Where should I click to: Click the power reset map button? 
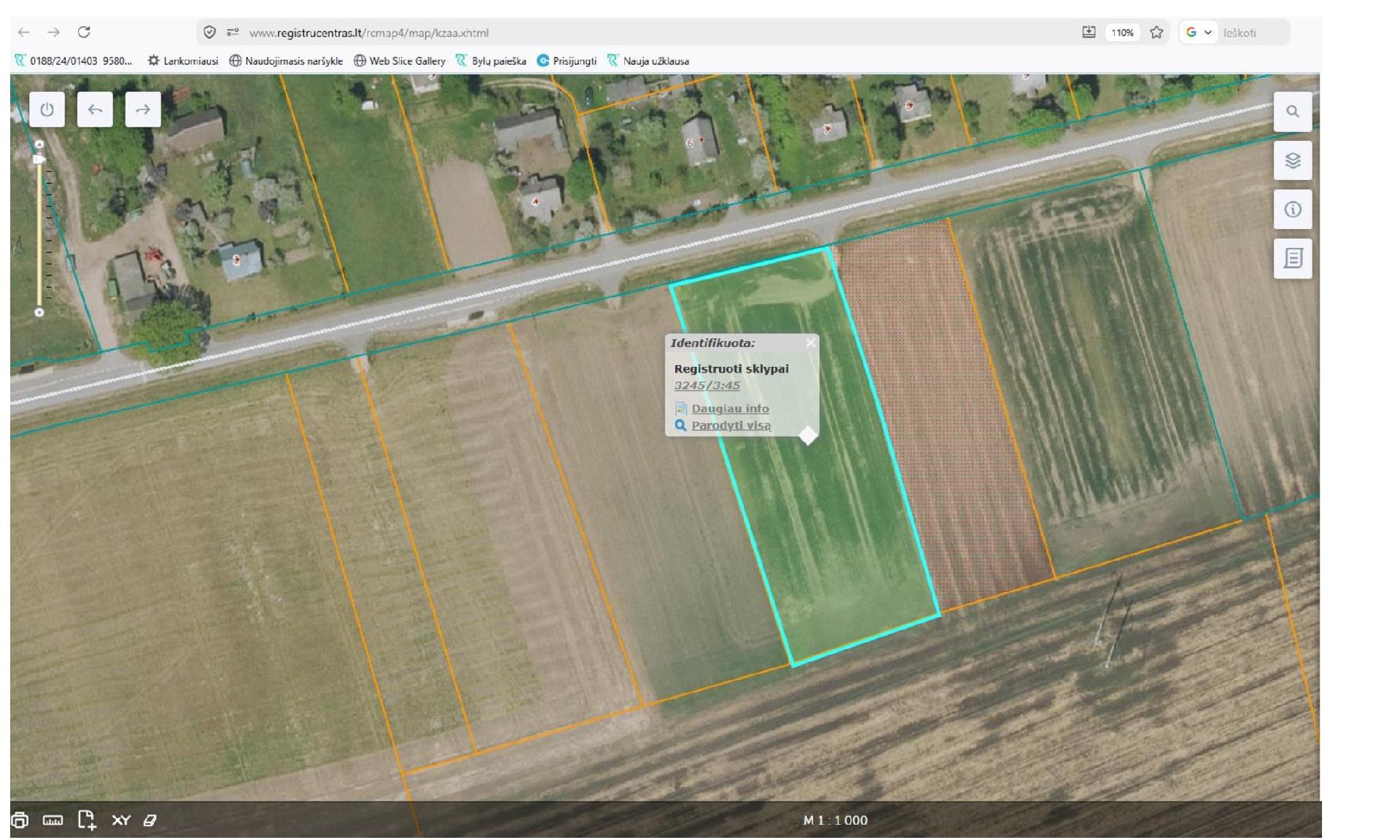coord(47,109)
